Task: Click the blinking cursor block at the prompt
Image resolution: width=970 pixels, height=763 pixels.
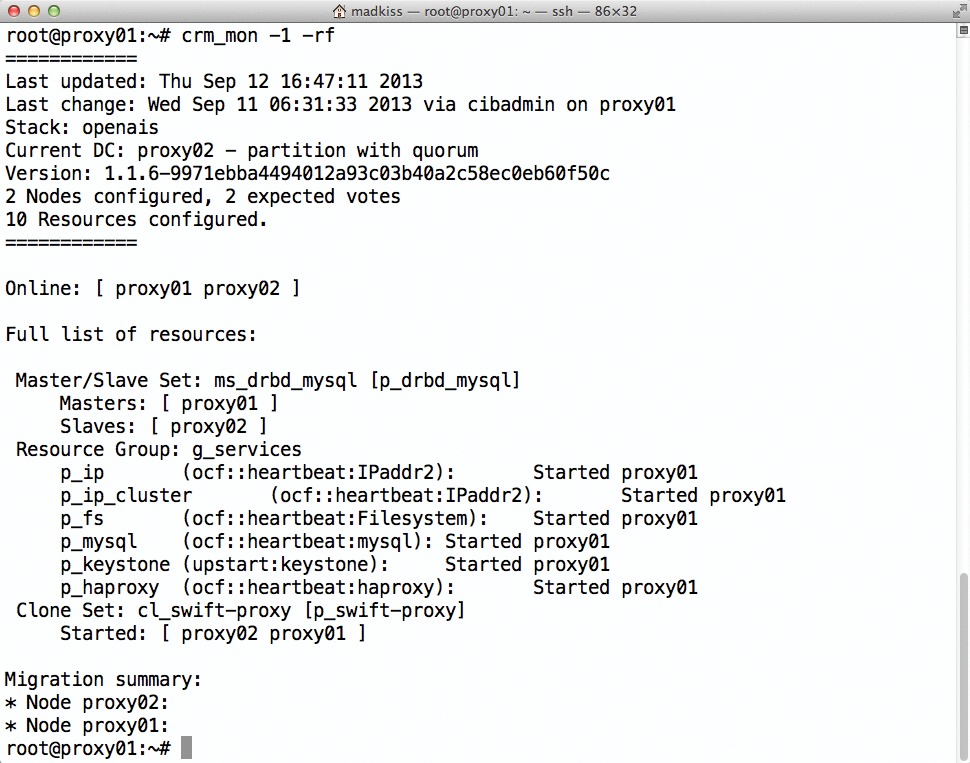Action: [185, 747]
